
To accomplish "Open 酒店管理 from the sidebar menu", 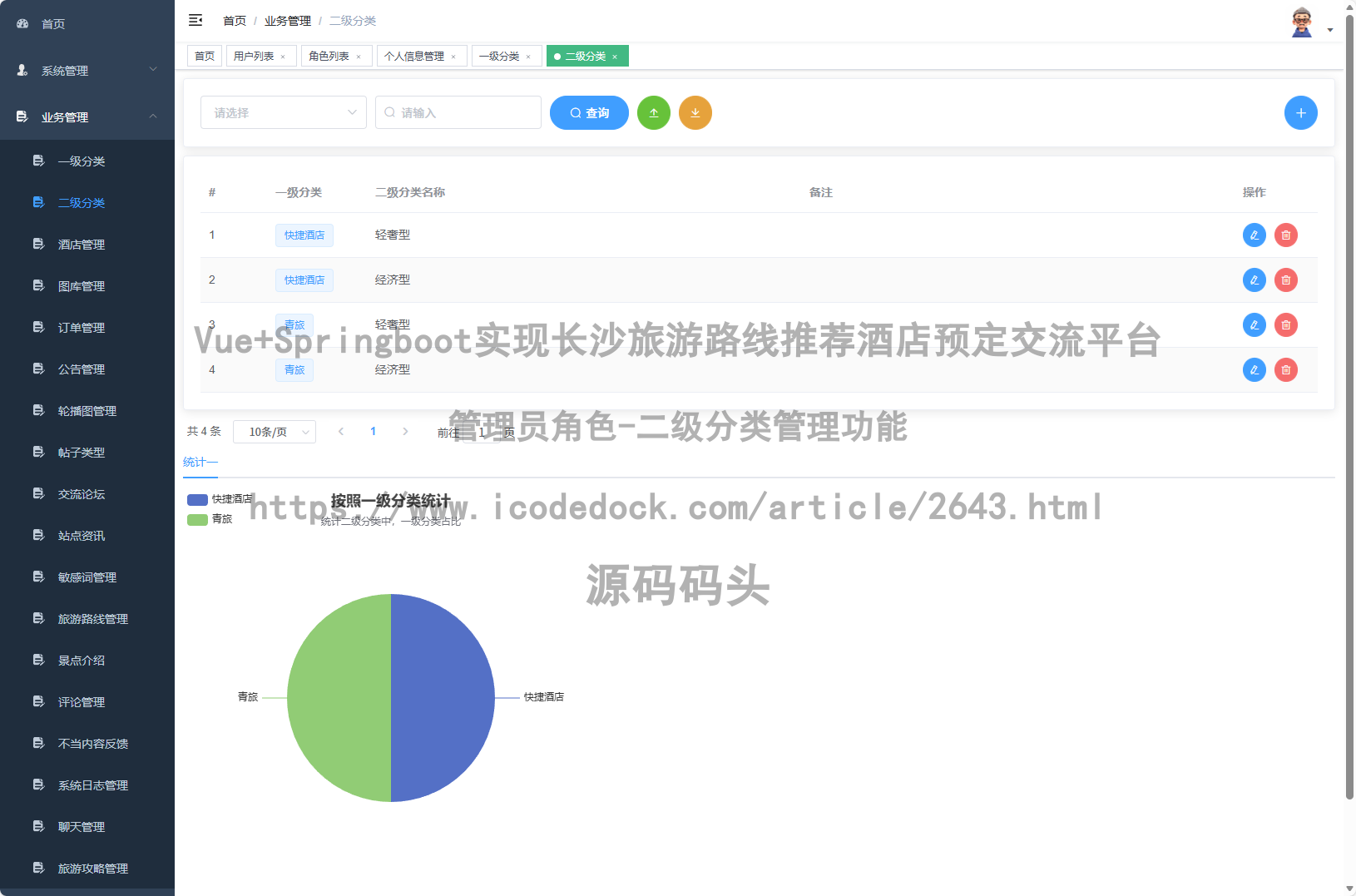I will click(81, 244).
